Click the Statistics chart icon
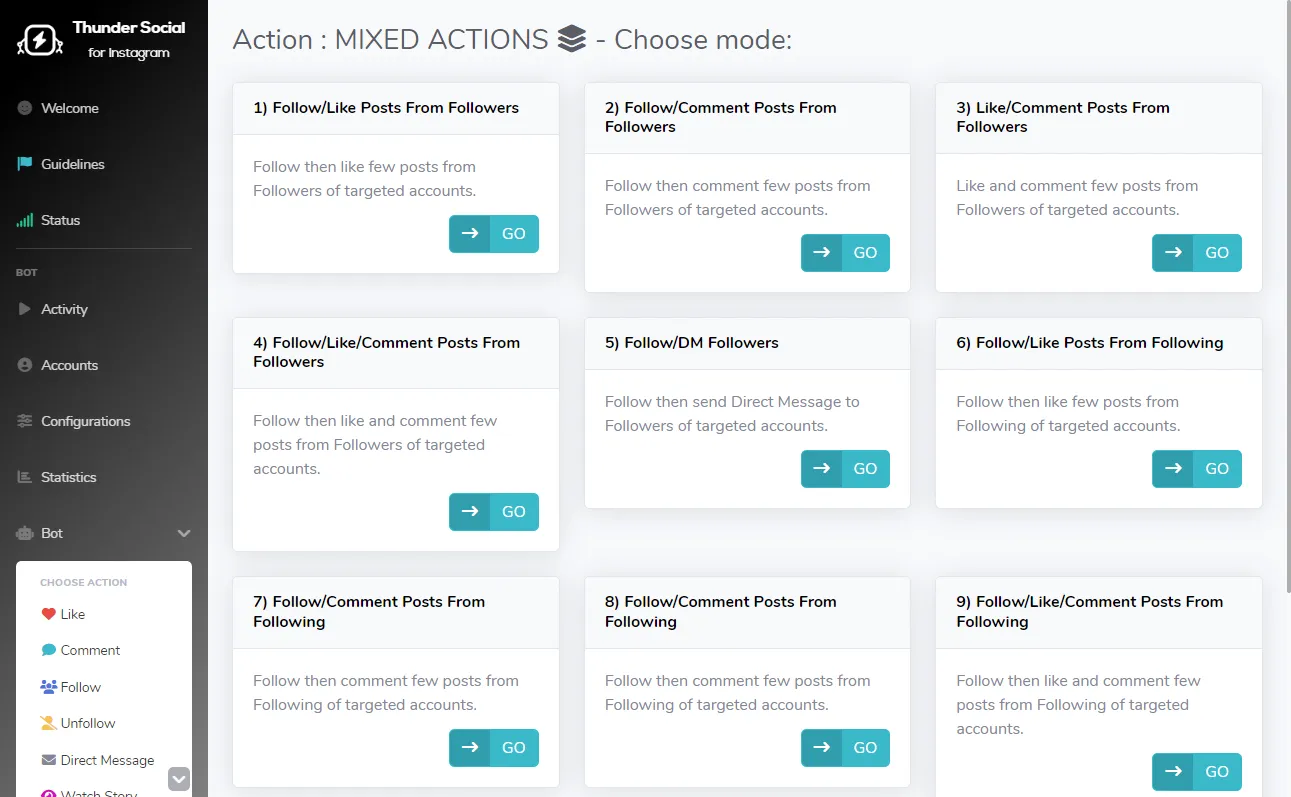Screen dimensions: 1291x797 25,477
